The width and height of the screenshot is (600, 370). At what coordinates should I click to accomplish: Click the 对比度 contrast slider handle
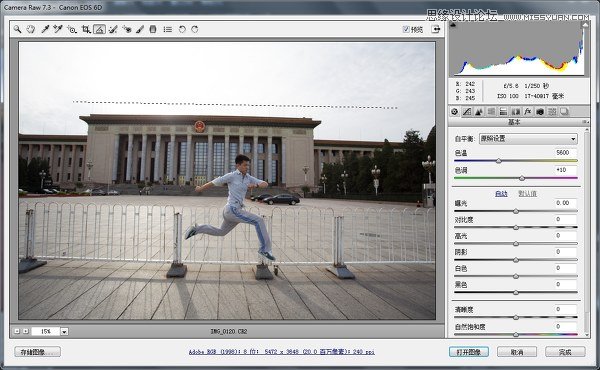(516, 228)
